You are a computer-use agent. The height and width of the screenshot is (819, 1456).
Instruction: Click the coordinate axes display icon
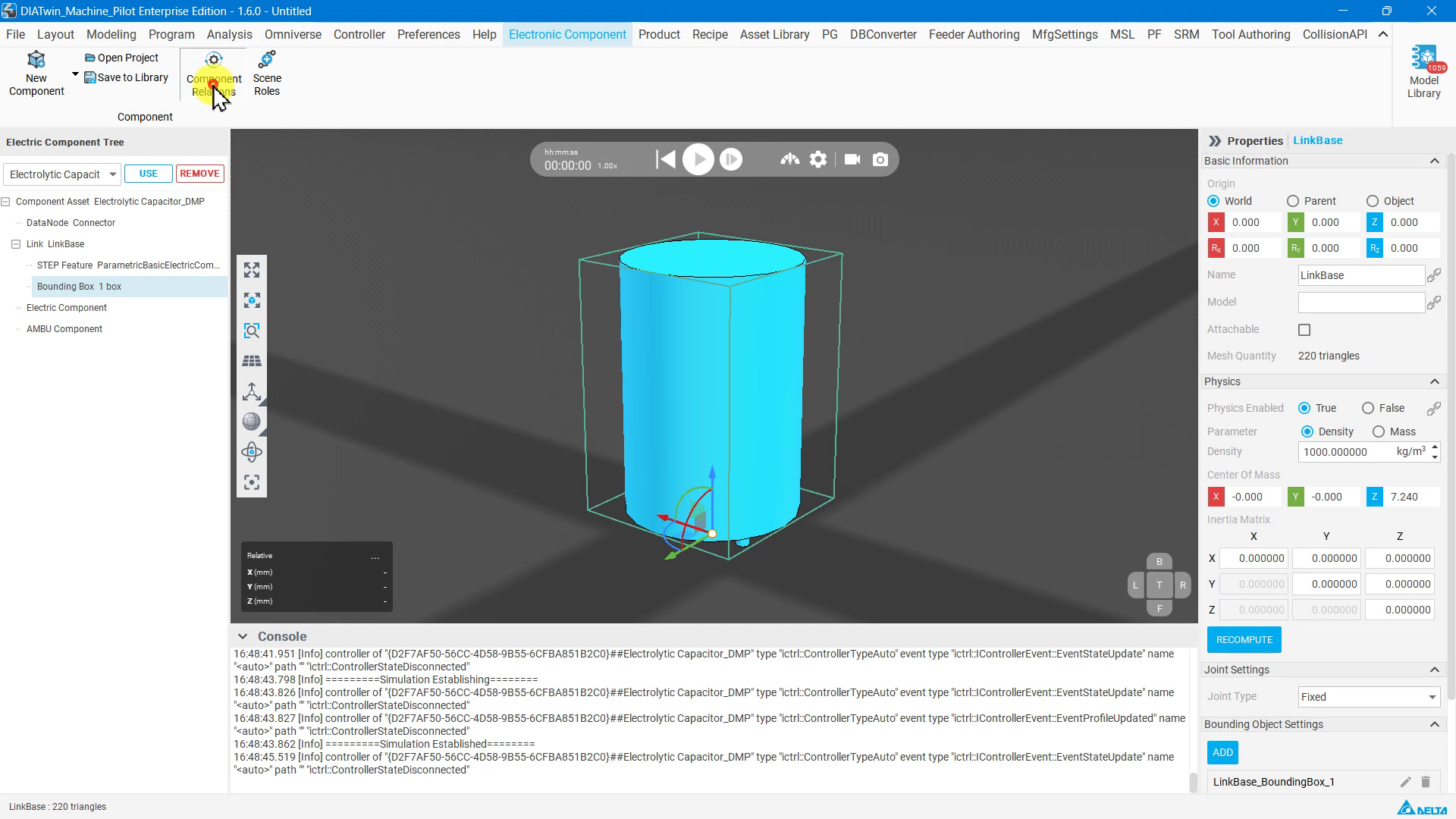(252, 391)
